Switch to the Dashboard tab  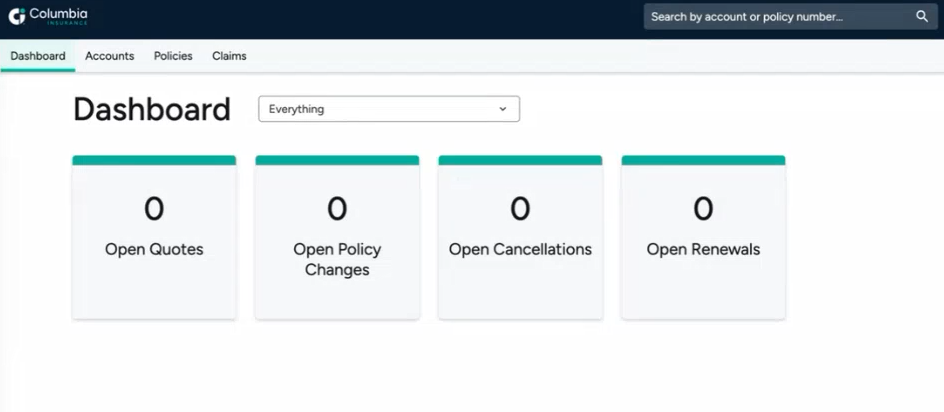pos(38,56)
